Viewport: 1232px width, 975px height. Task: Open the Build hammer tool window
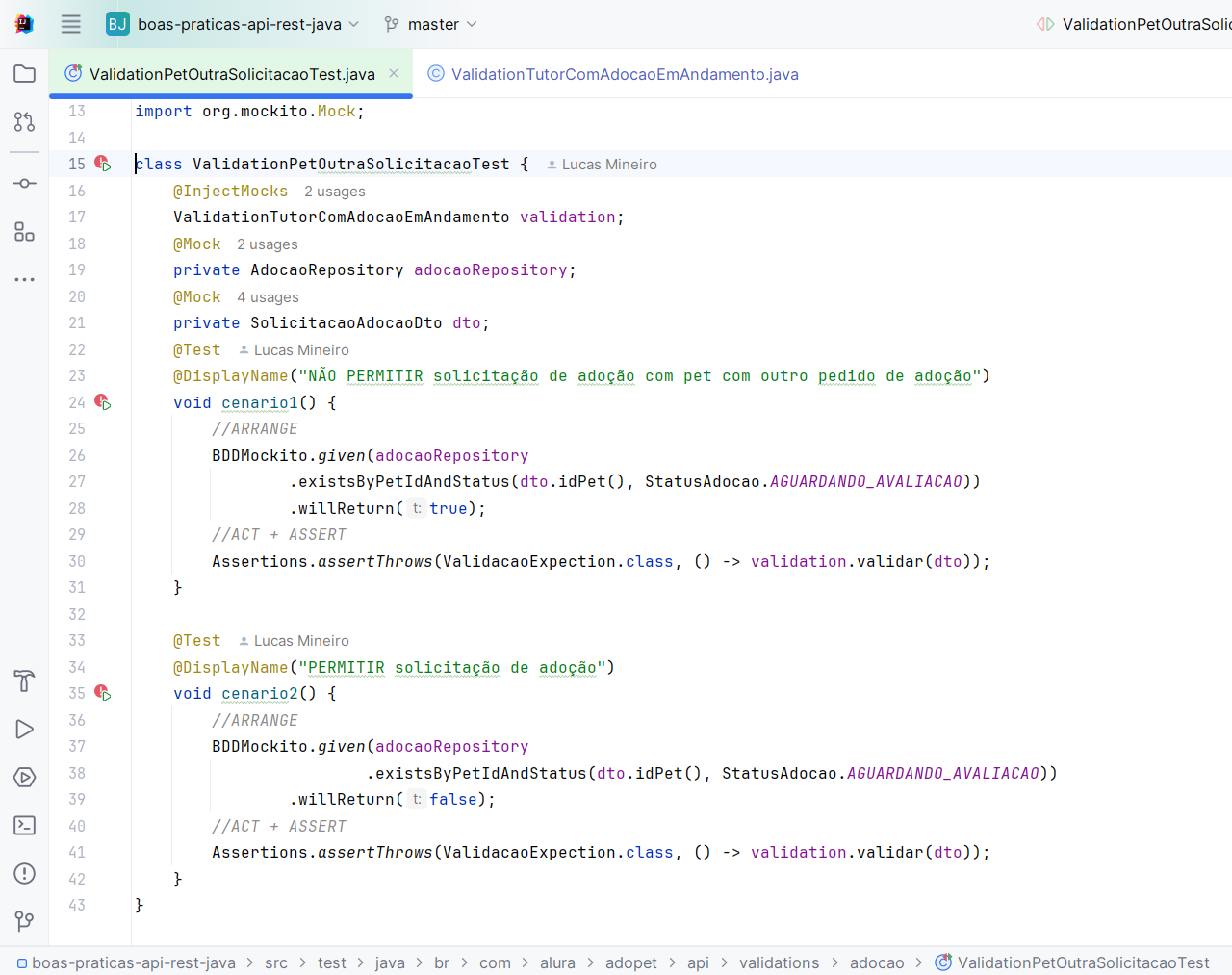(x=25, y=681)
